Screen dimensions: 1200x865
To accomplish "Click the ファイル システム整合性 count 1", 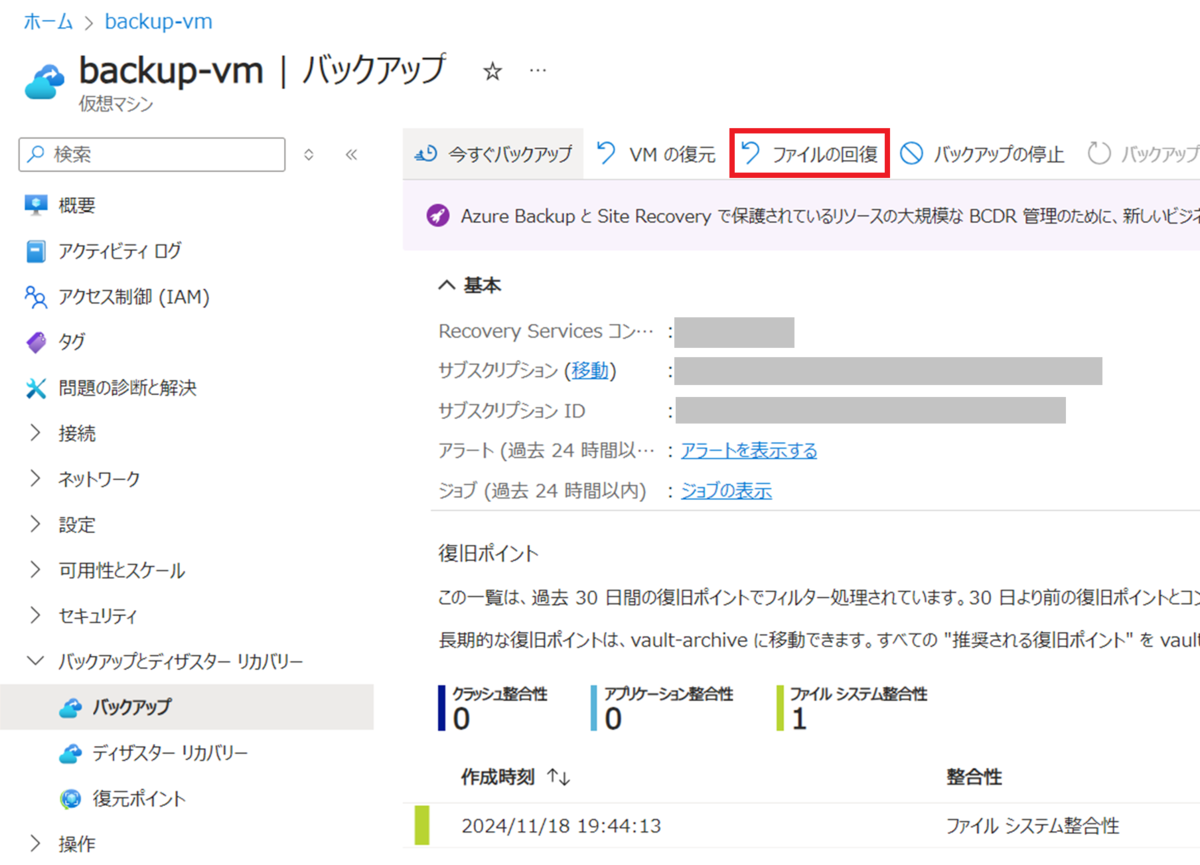I will 799,719.
